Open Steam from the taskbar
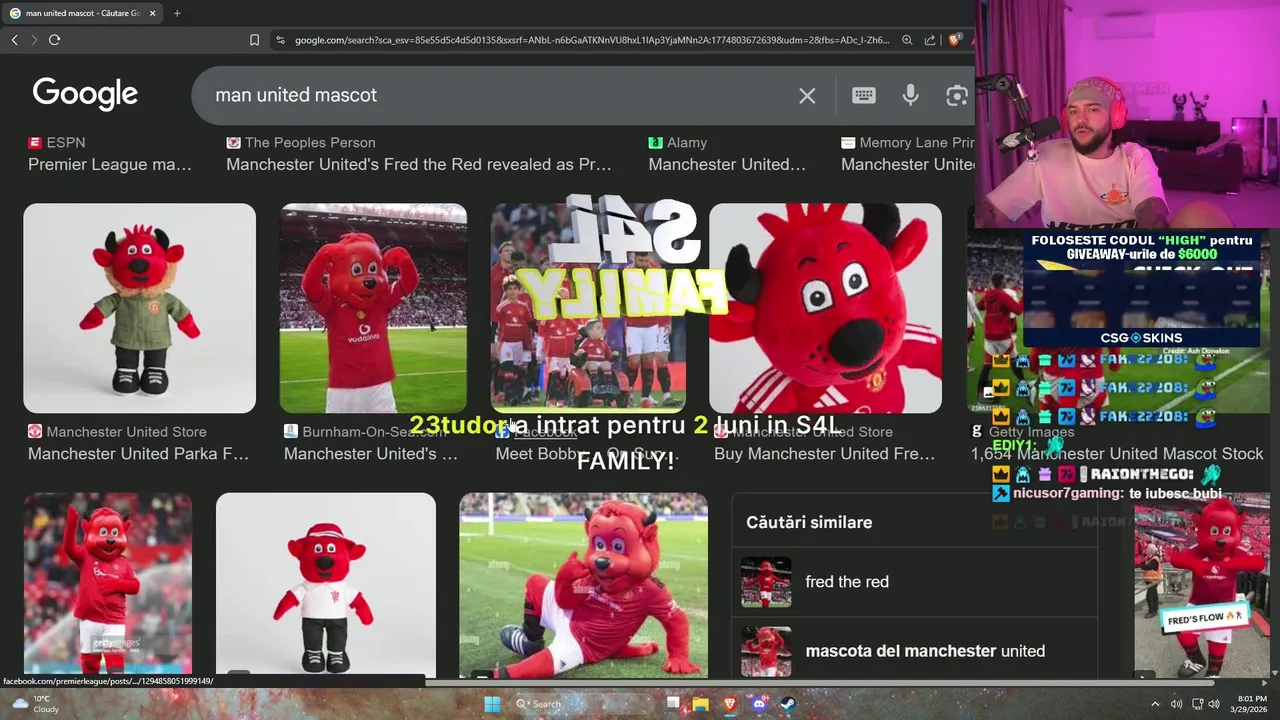 pos(787,704)
